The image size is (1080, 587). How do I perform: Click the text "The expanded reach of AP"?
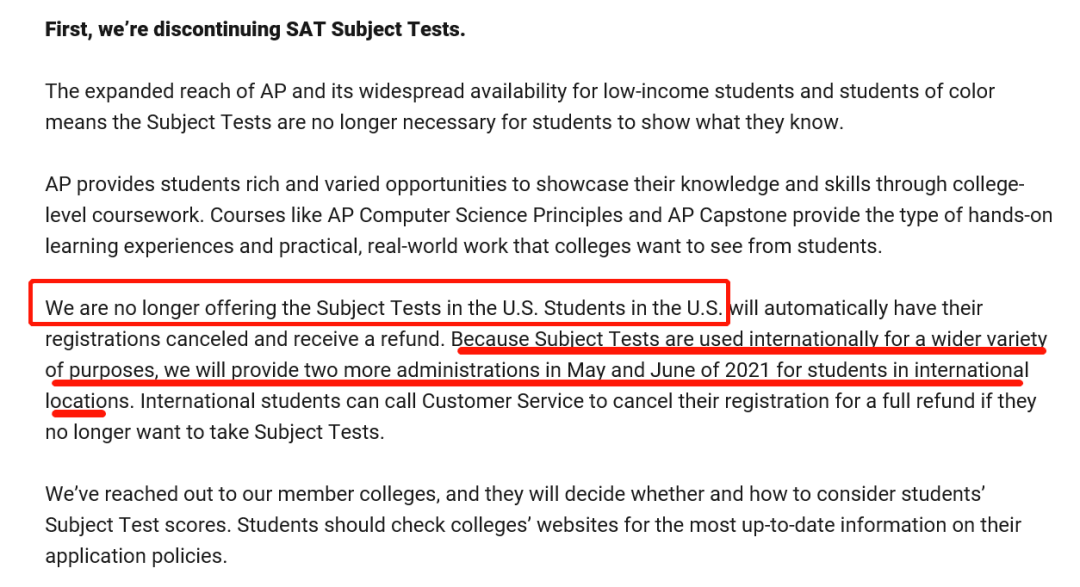pos(166,92)
